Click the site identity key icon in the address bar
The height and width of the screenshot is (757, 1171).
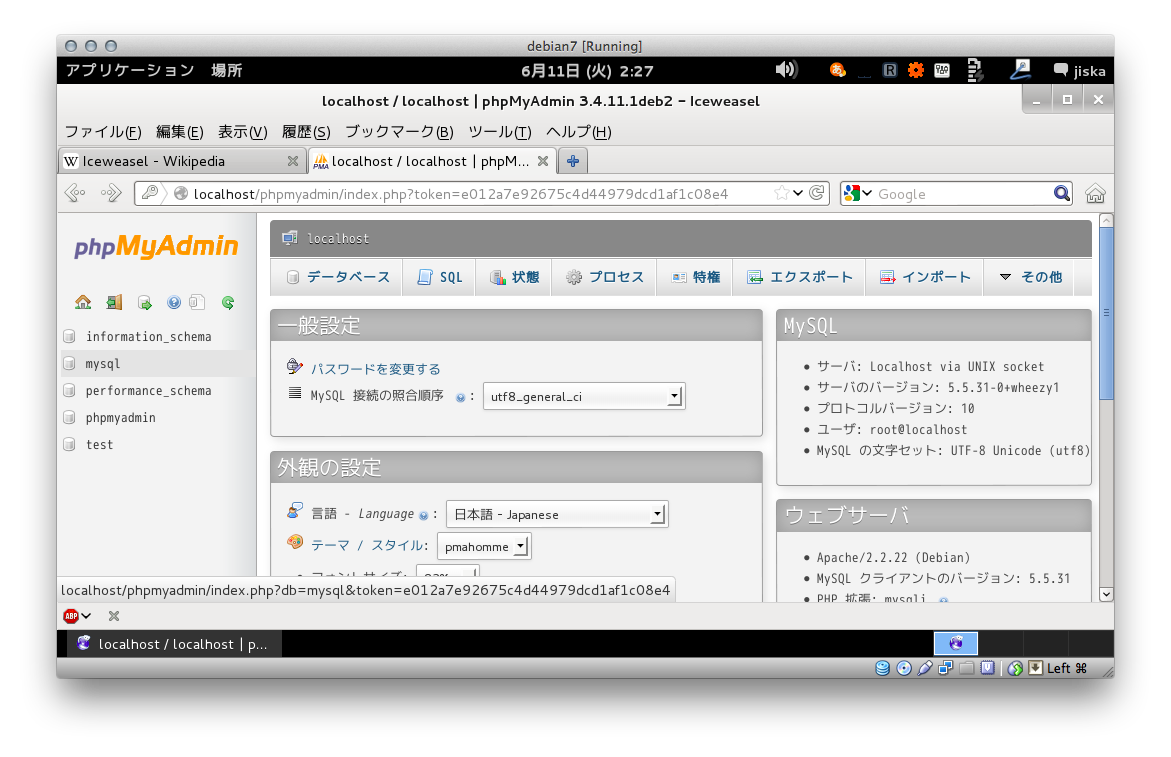pos(150,193)
